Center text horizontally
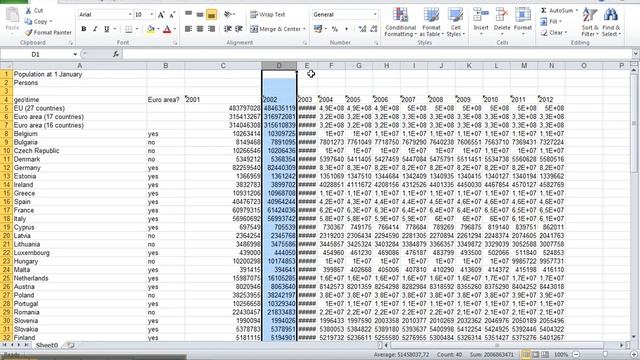 (x=200, y=29)
